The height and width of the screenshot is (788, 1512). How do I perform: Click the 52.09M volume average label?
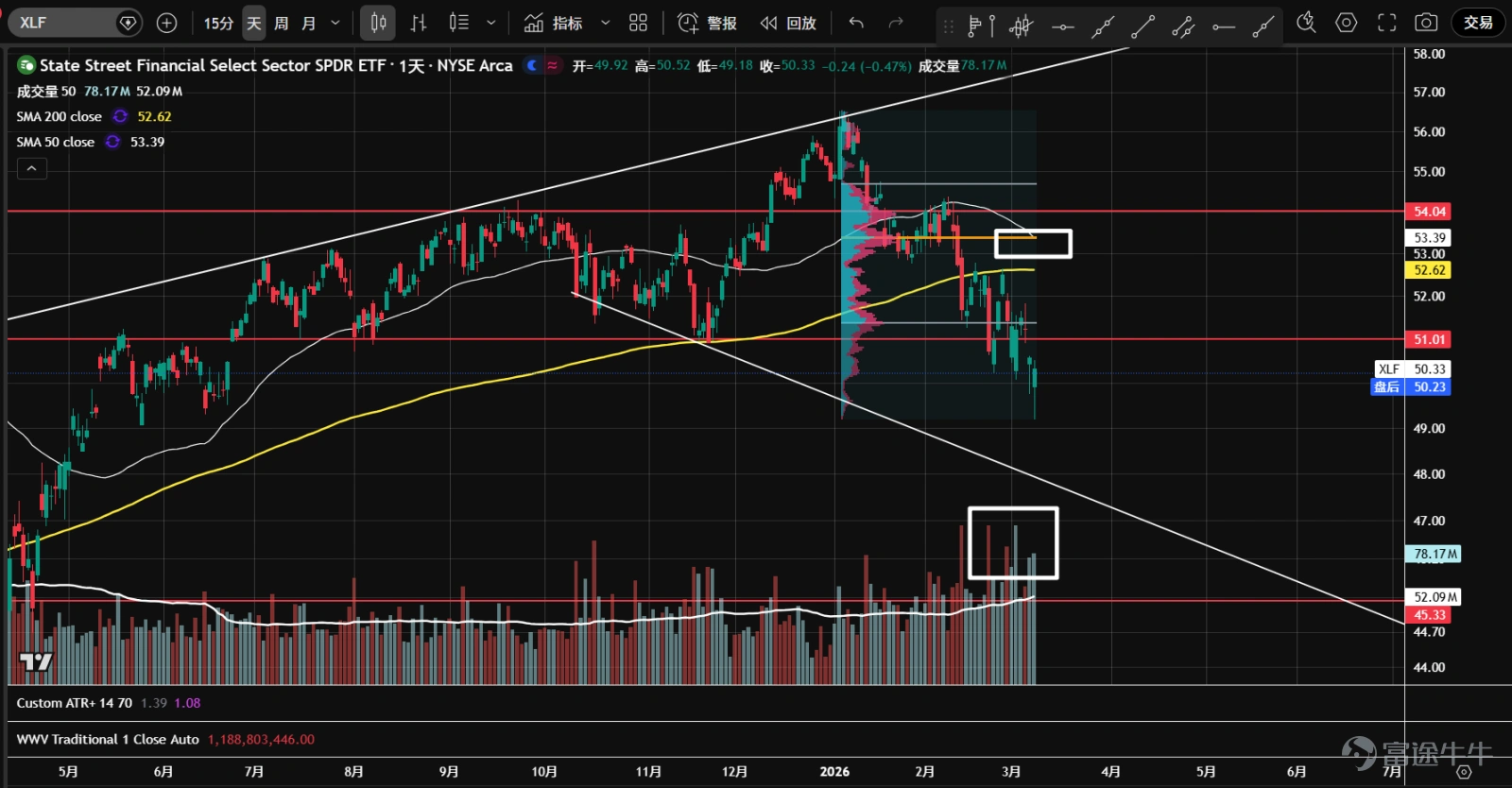point(1434,597)
